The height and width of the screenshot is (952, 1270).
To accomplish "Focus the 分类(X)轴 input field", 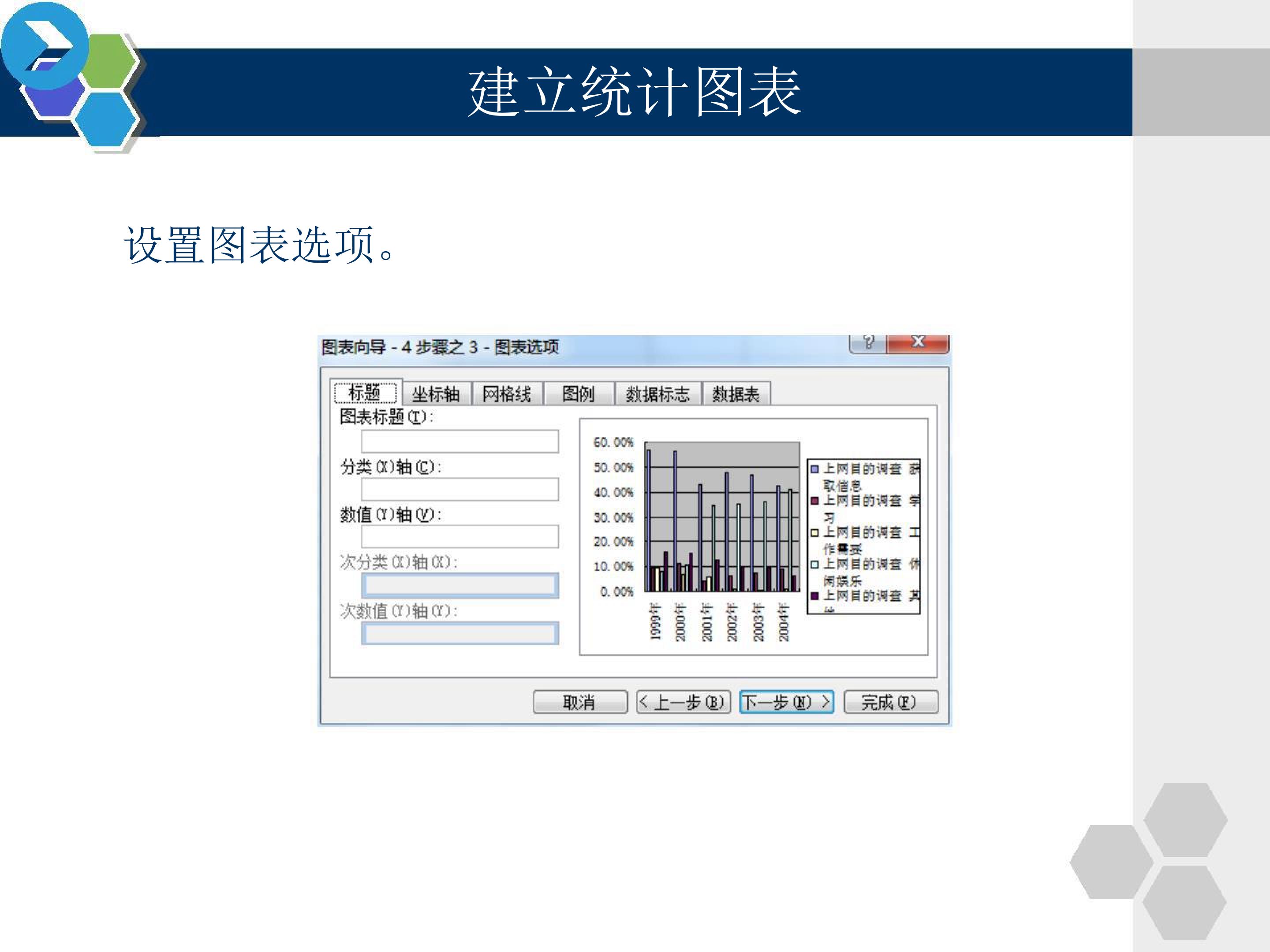I will click(460, 490).
